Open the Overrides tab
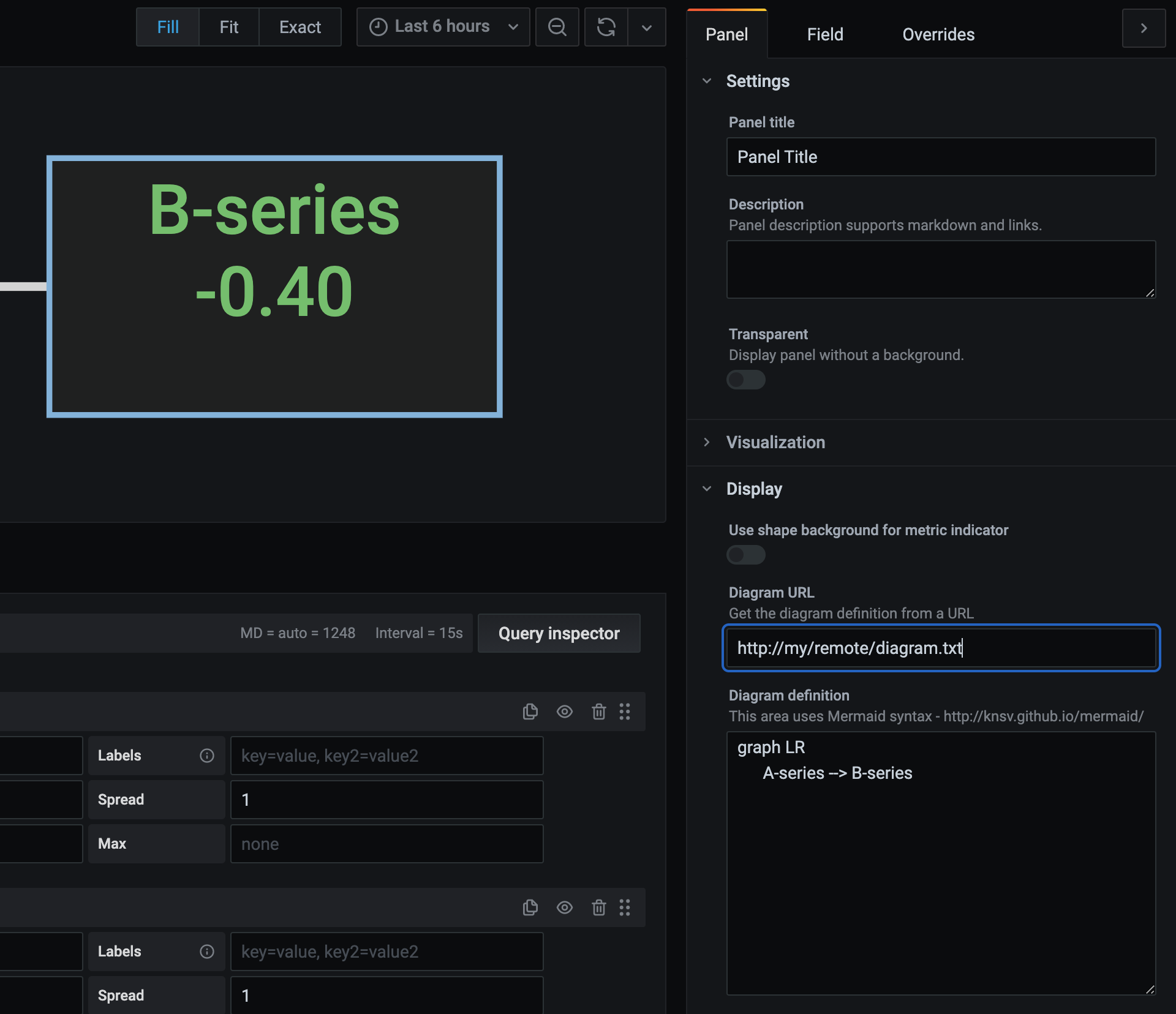This screenshot has height=1014, width=1176. (x=938, y=34)
